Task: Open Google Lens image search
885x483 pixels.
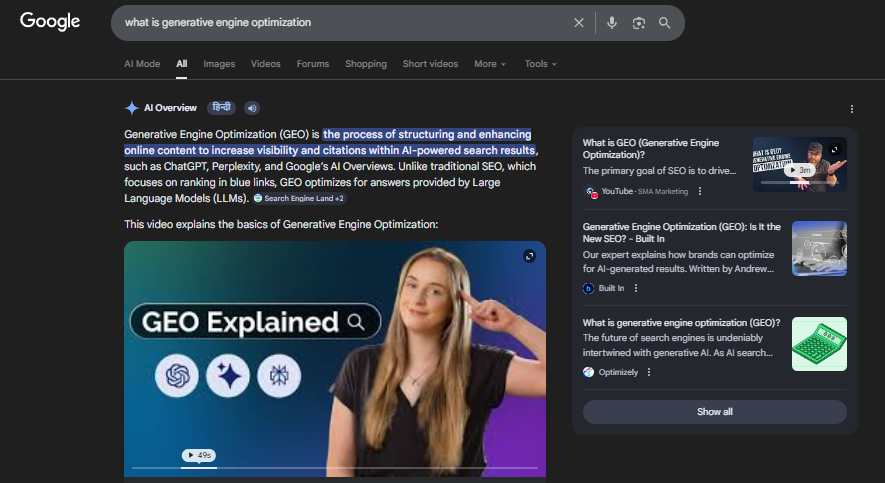Action: coord(639,22)
